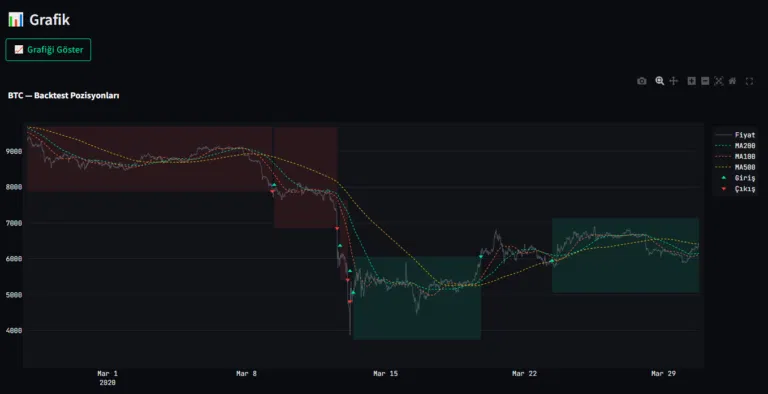Click the 4000 y-axis label

pos(14,331)
